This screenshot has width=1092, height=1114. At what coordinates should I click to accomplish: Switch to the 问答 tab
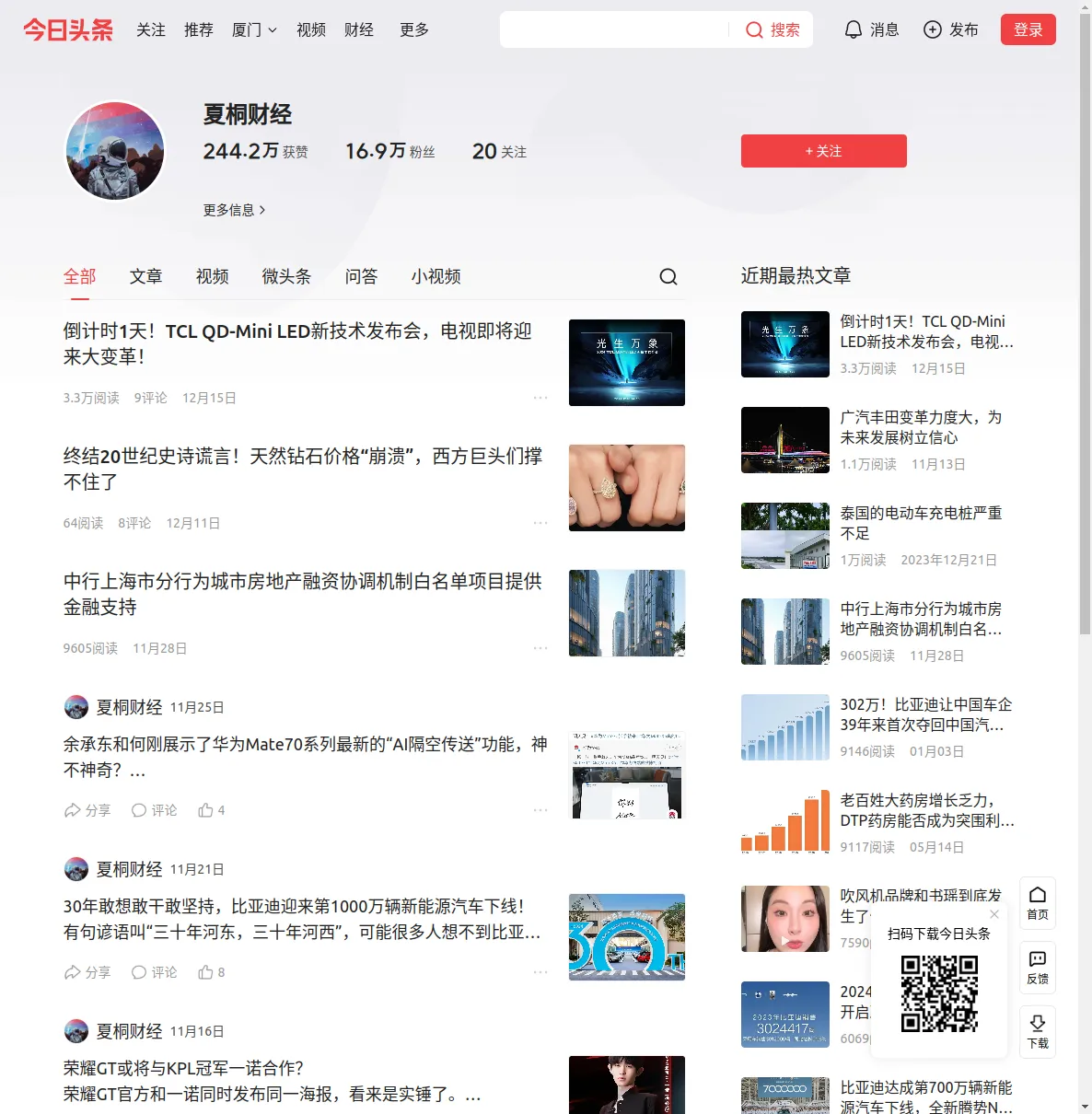pyautogui.click(x=362, y=276)
